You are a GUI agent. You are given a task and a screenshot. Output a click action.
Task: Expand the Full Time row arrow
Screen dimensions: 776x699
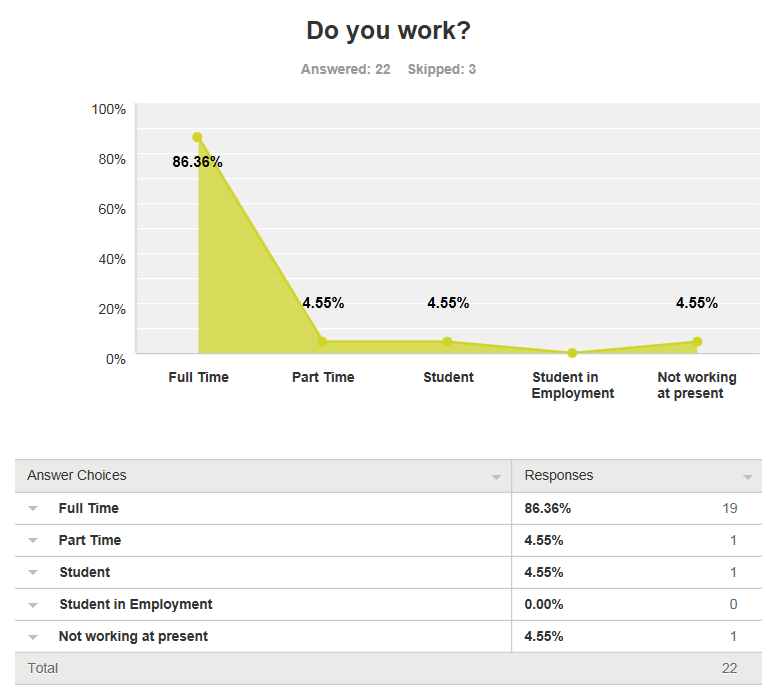pos(33,509)
